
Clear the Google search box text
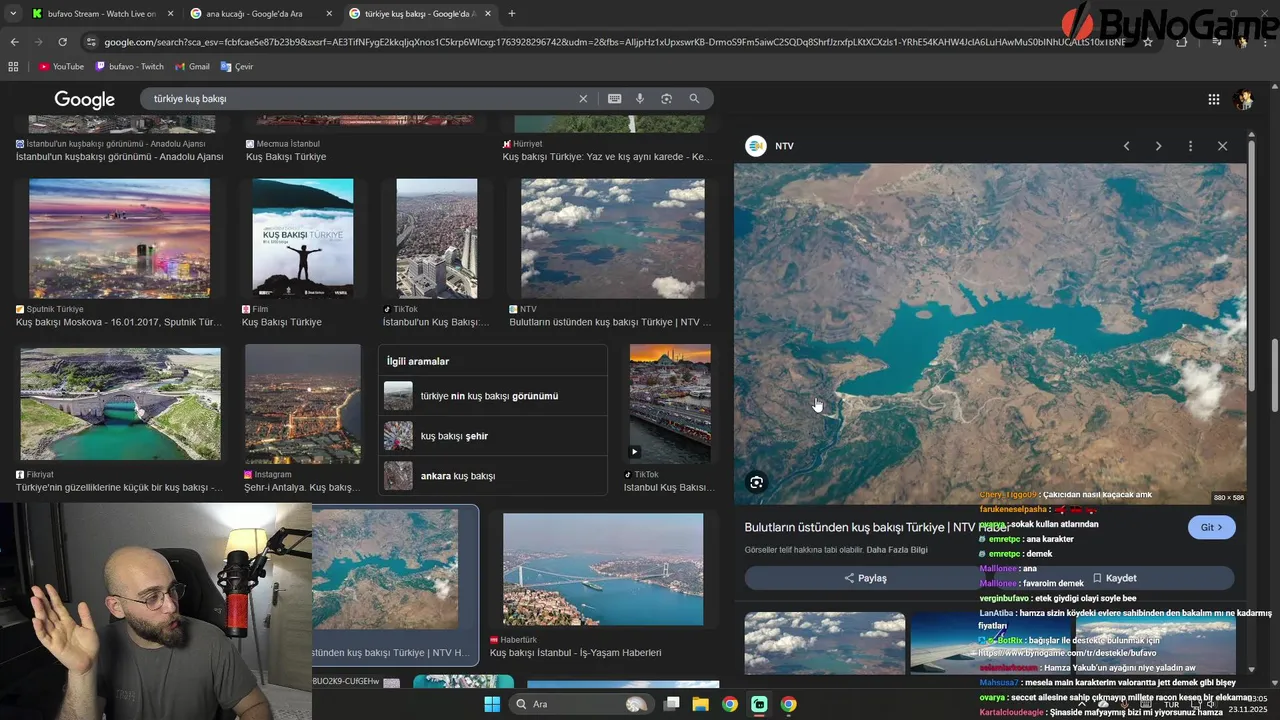[583, 99]
